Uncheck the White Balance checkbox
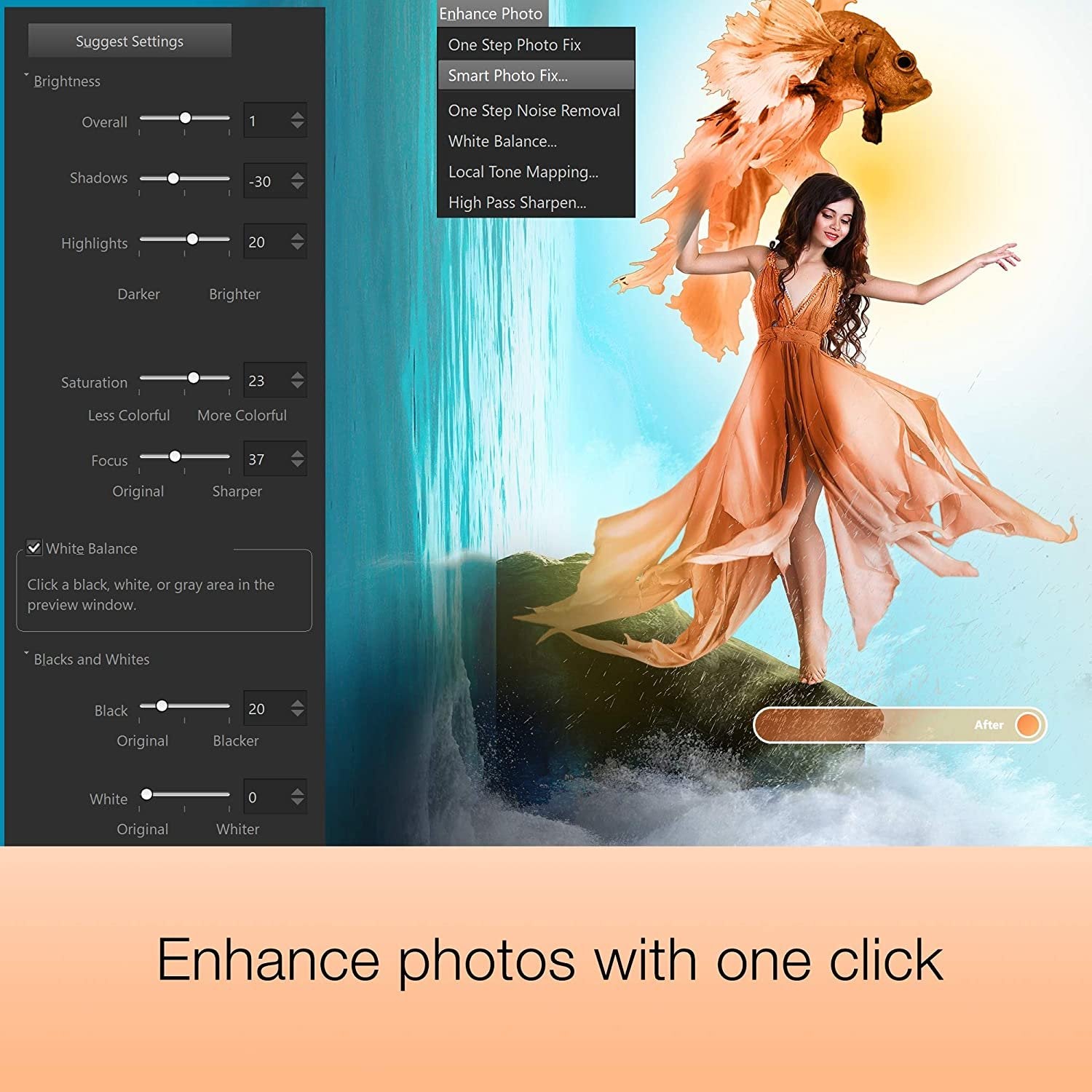Screen dimensions: 1092x1092 pos(34,547)
